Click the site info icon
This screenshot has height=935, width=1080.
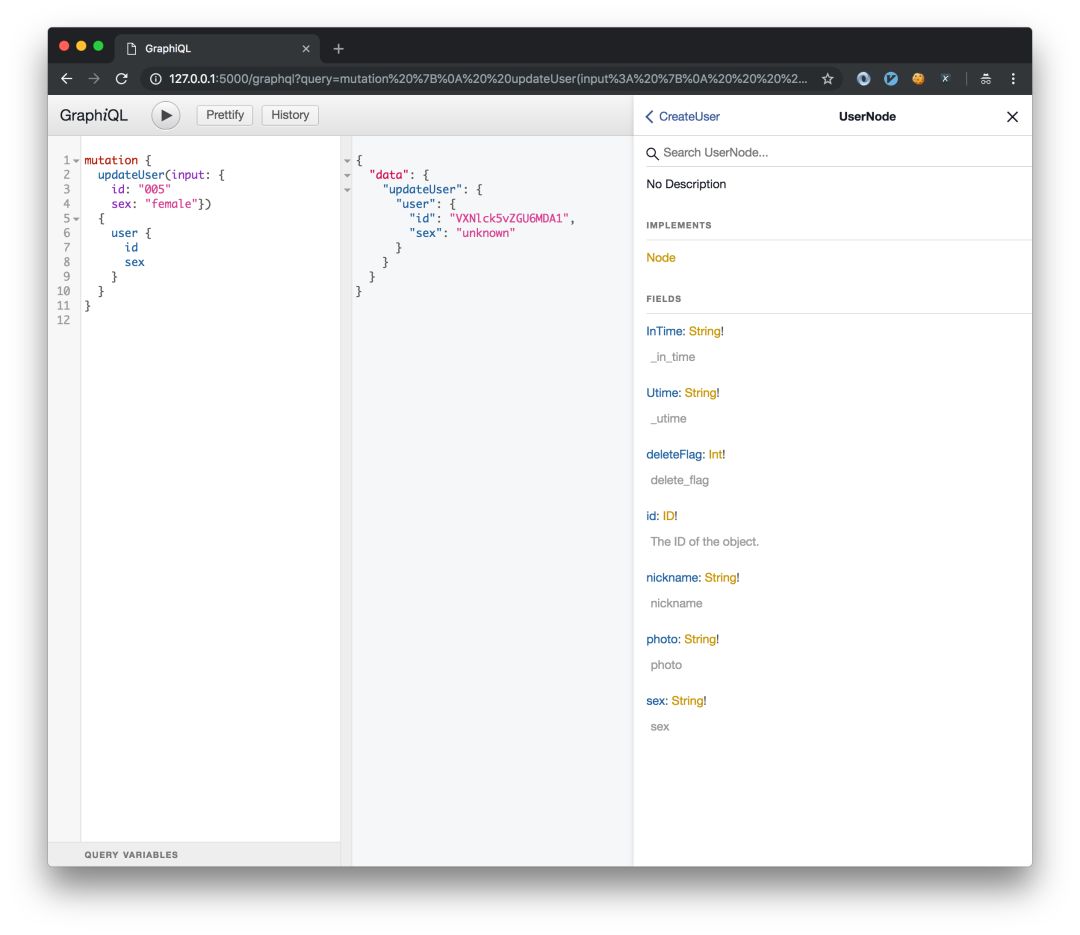pyautogui.click(x=156, y=79)
